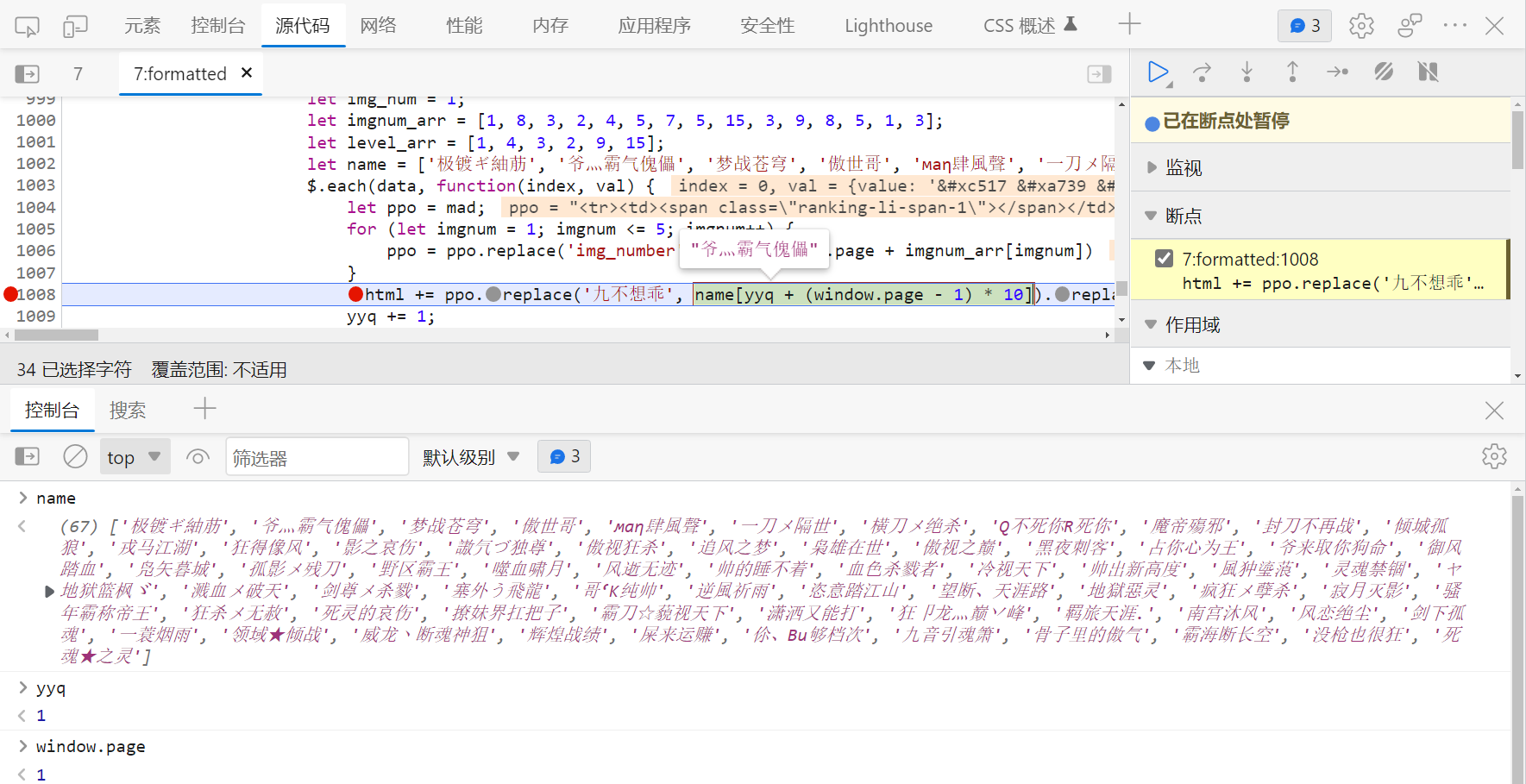Open the 控制台 tab in the top bar
The height and width of the screenshot is (784, 1526).
tap(218, 26)
